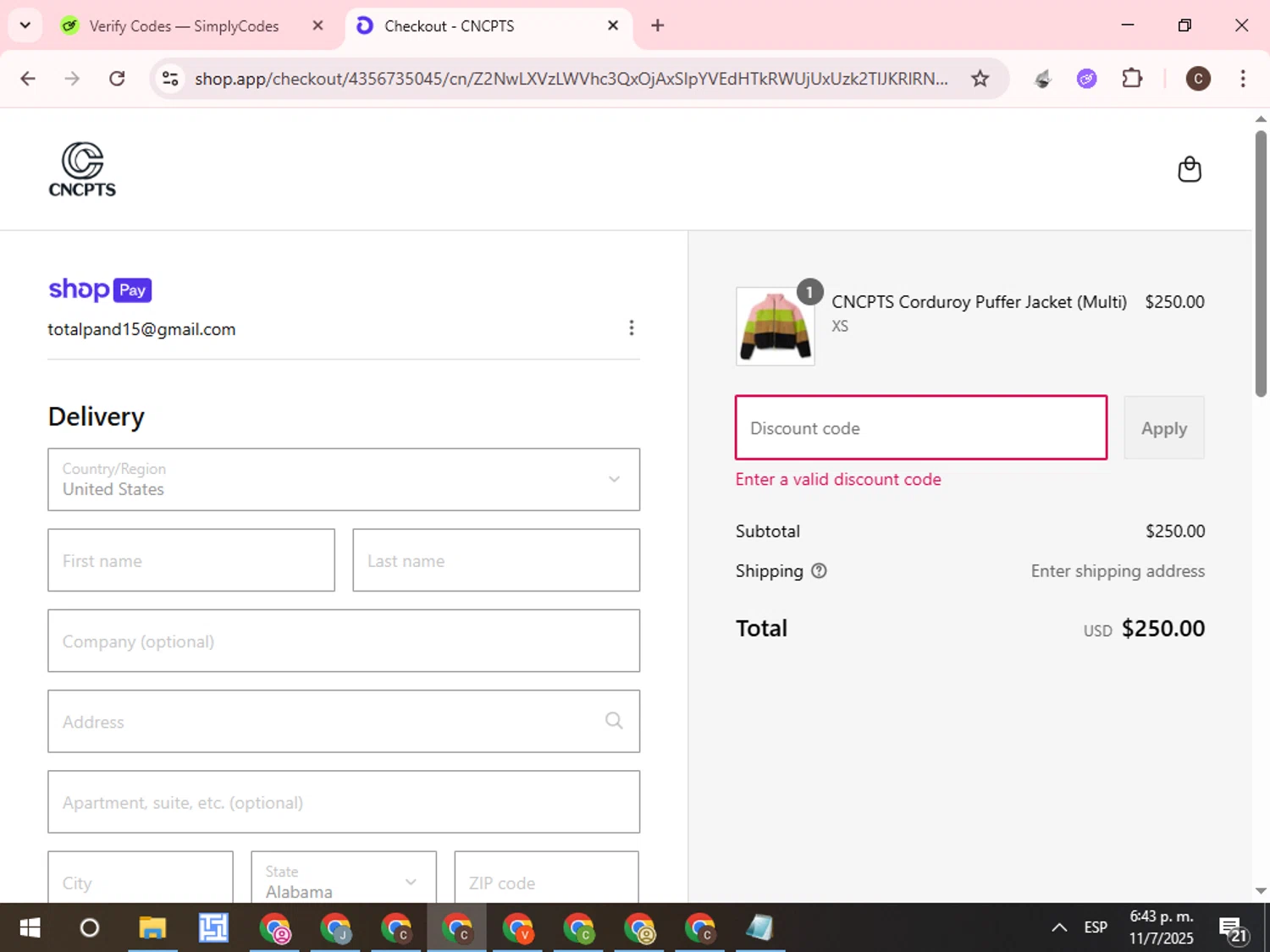Open the Chrome three-dot menu
Image resolution: width=1270 pixels, height=952 pixels.
[1242, 79]
